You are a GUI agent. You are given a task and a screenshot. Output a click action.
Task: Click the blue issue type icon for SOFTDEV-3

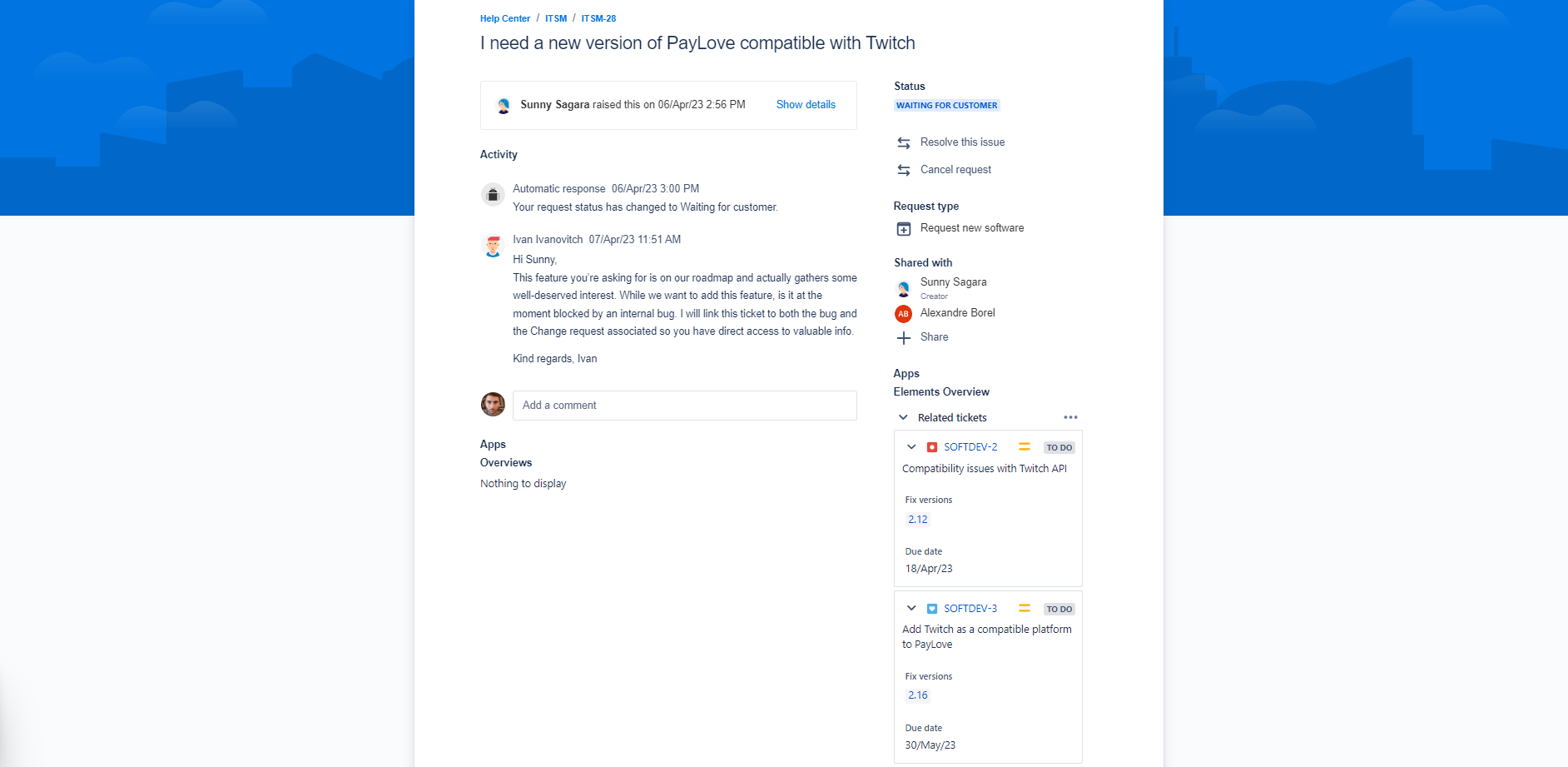[x=932, y=609]
